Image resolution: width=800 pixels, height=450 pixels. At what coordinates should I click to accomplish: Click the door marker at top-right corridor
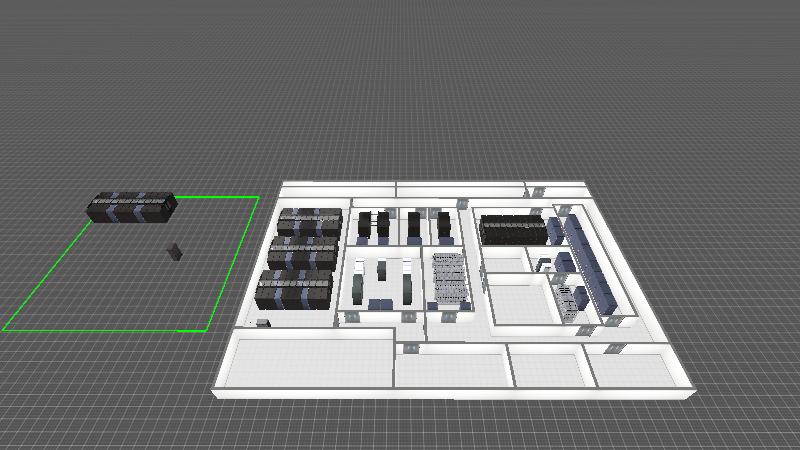pos(537,191)
